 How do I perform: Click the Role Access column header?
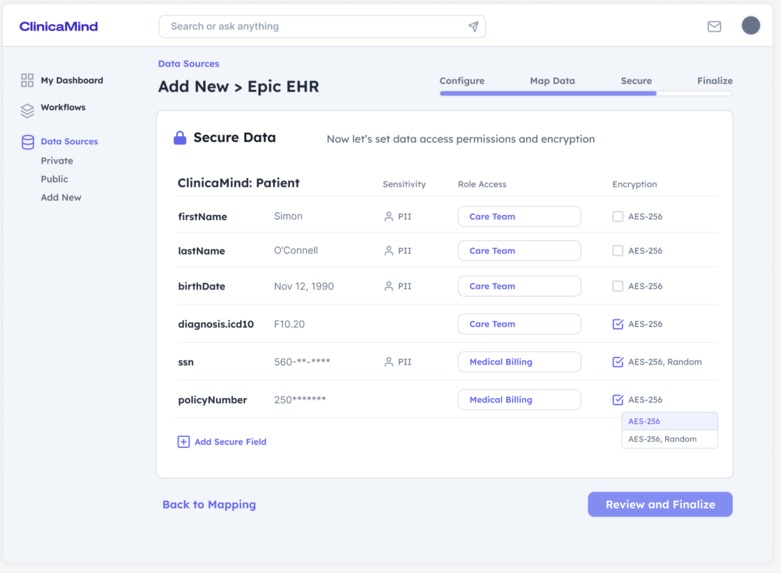coord(482,184)
